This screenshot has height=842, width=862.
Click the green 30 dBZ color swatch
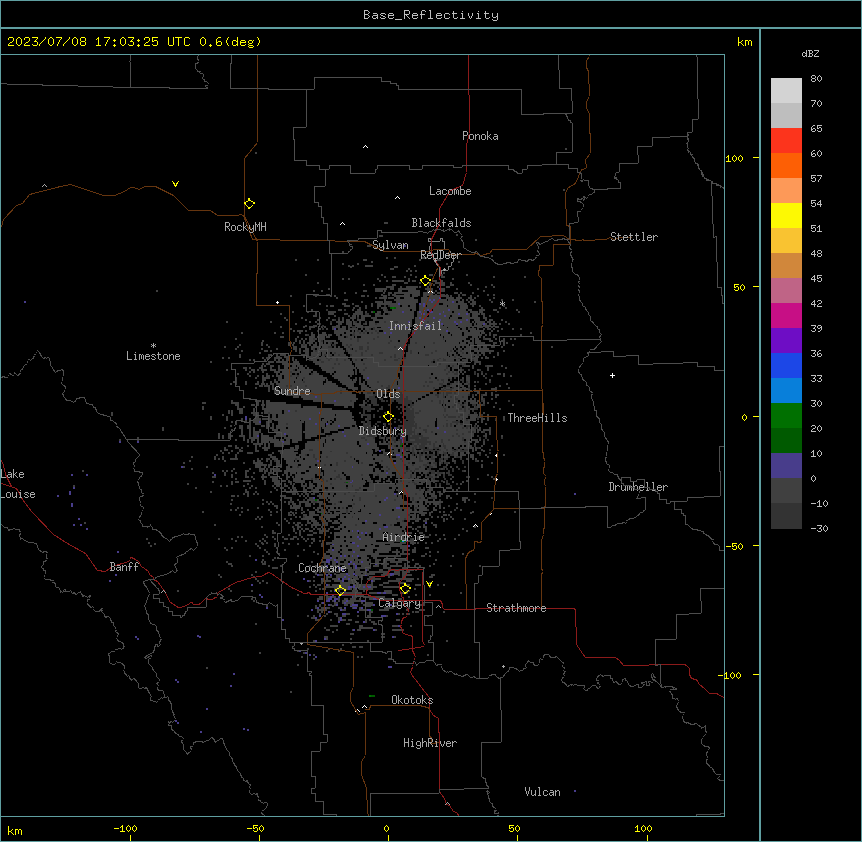pyautogui.click(x=786, y=416)
